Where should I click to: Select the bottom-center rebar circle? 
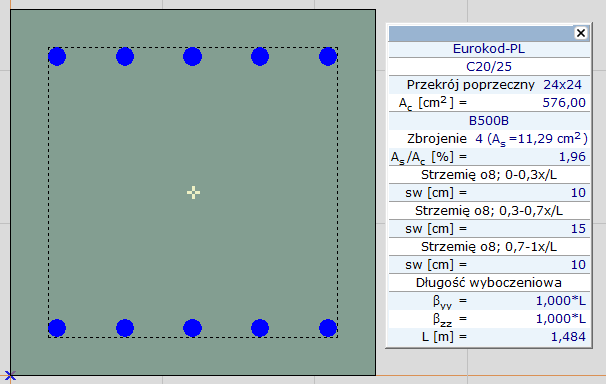tap(192, 328)
